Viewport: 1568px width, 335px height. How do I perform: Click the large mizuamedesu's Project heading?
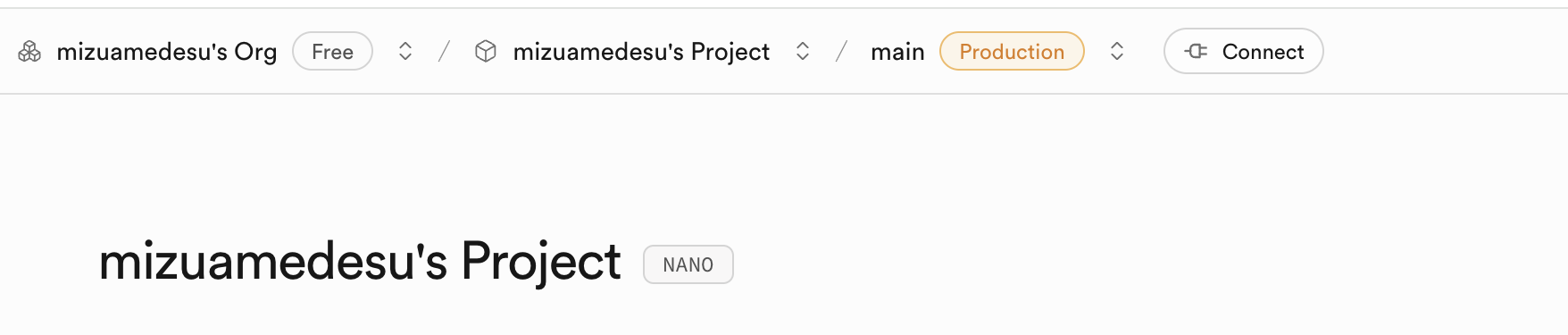pos(359,263)
